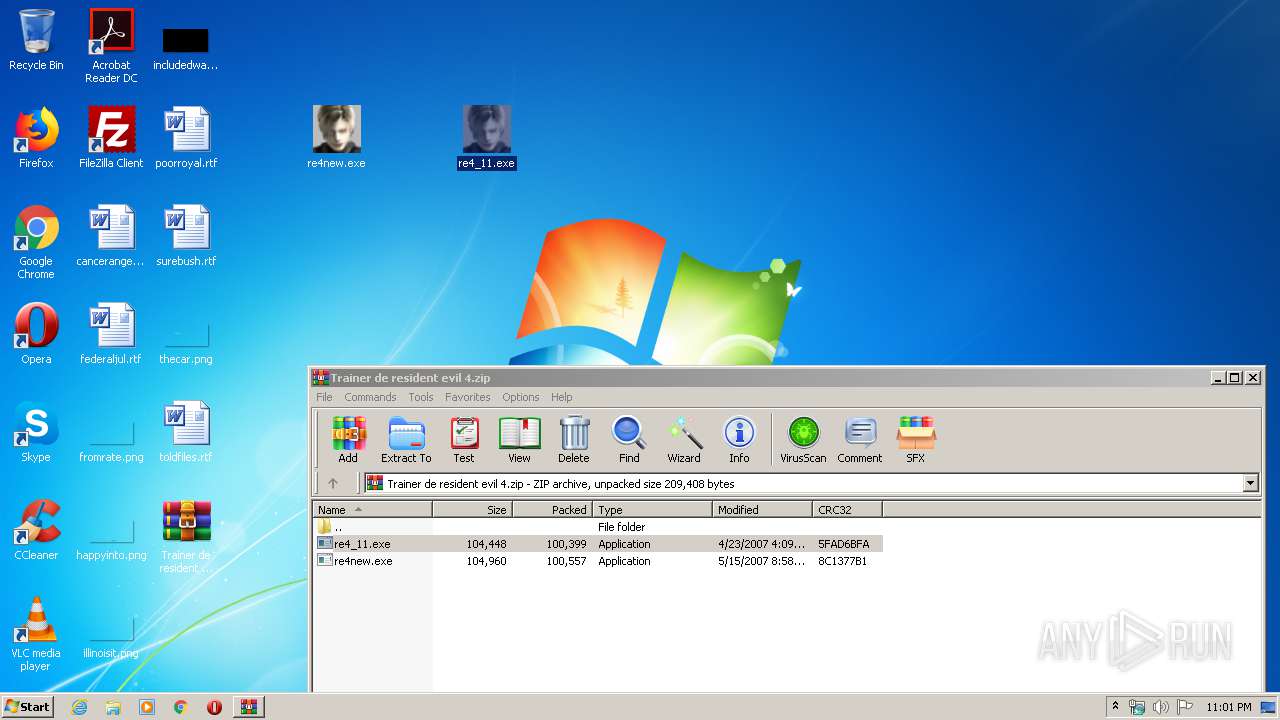Select the toldfiles.rtf desktop file
The width and height of the screenshot is (1280, 720).
click(x=186, y=432)
